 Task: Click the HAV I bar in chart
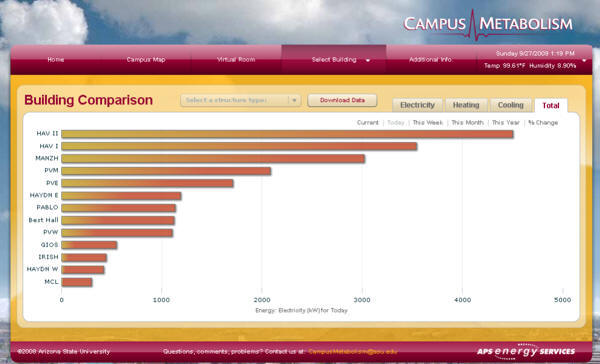click(239, 146)
